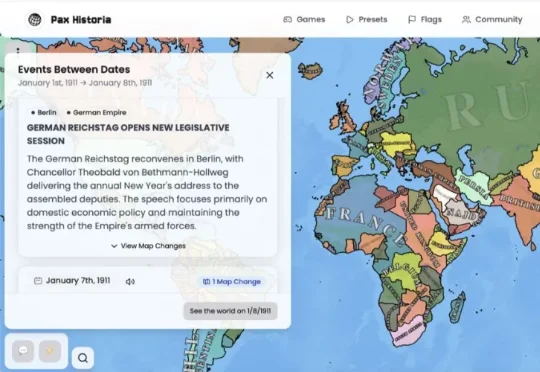The height and width of the screenshot is (372, 540).
Task: Click the Pax Historia globe logo
Action: click(35, 20)
